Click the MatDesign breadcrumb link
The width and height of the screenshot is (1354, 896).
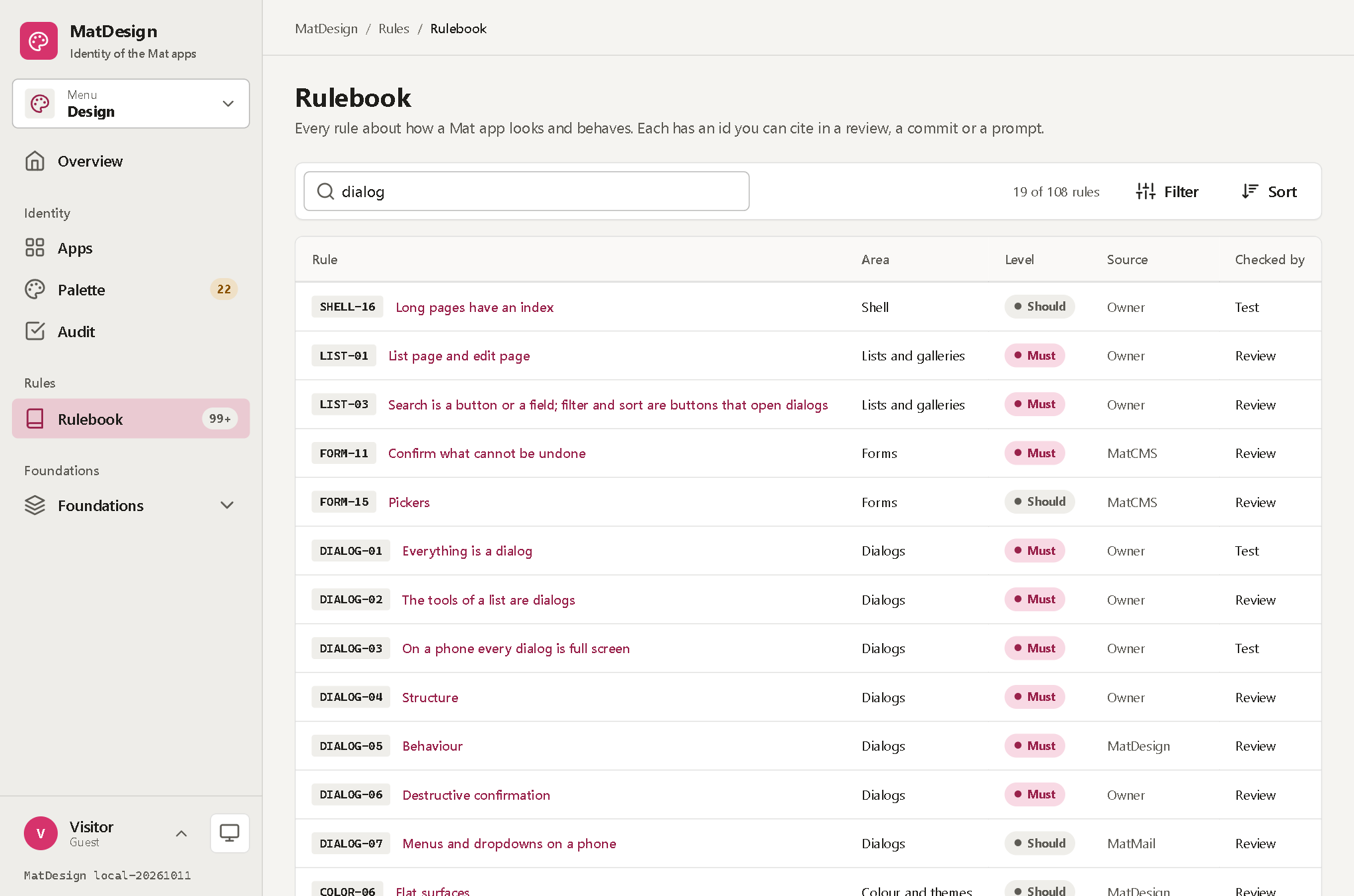click(x=326, y=29)
